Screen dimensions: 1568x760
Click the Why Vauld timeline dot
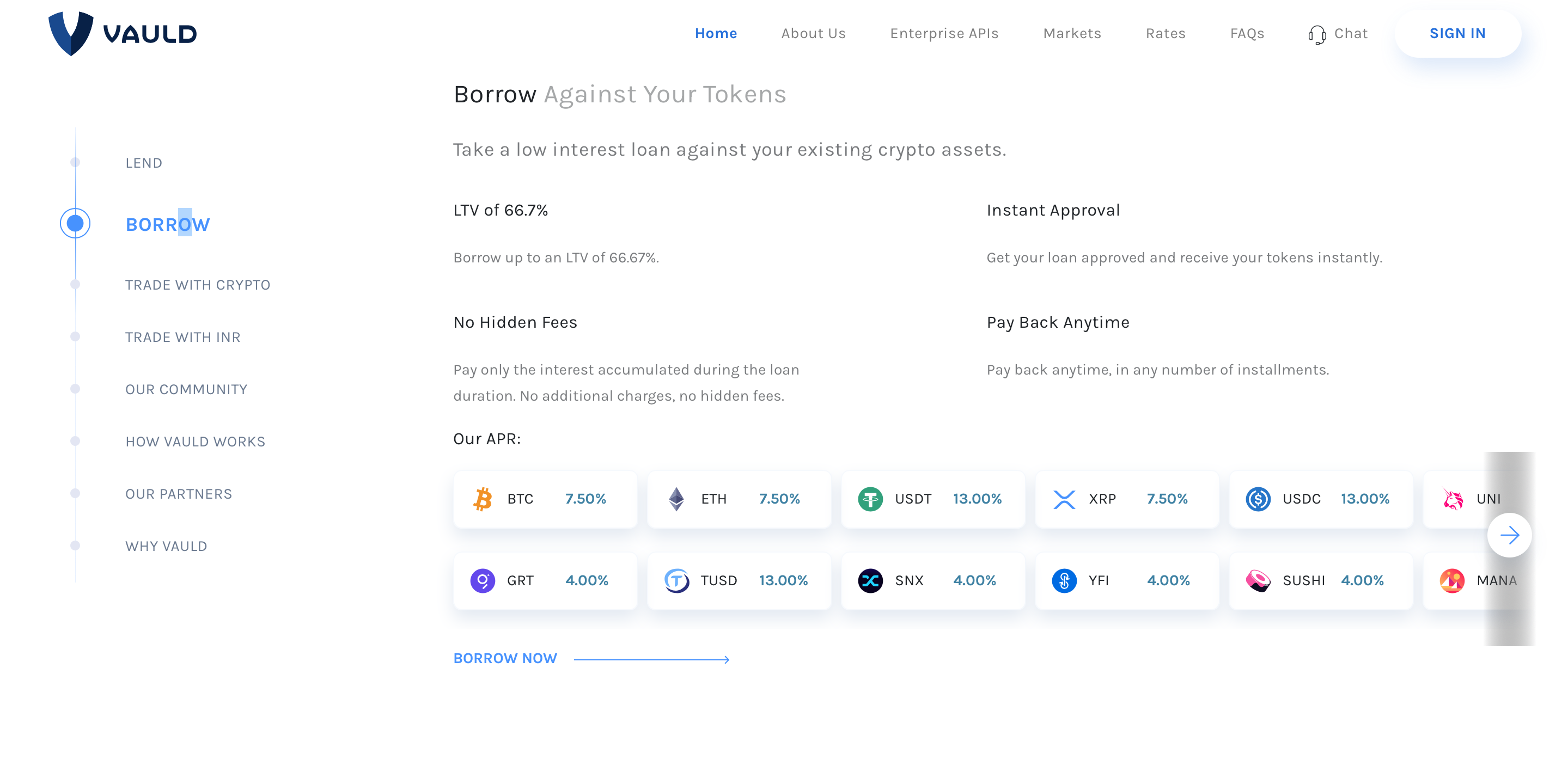pos(75,545)
